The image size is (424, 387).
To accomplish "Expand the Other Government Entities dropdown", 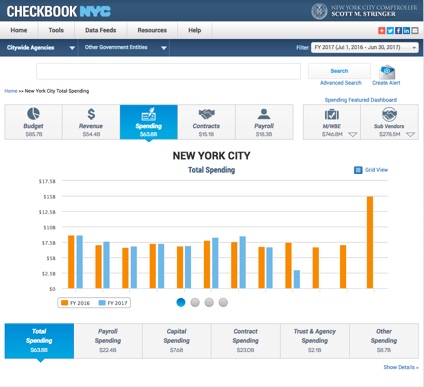I will [x=164, y=48].
